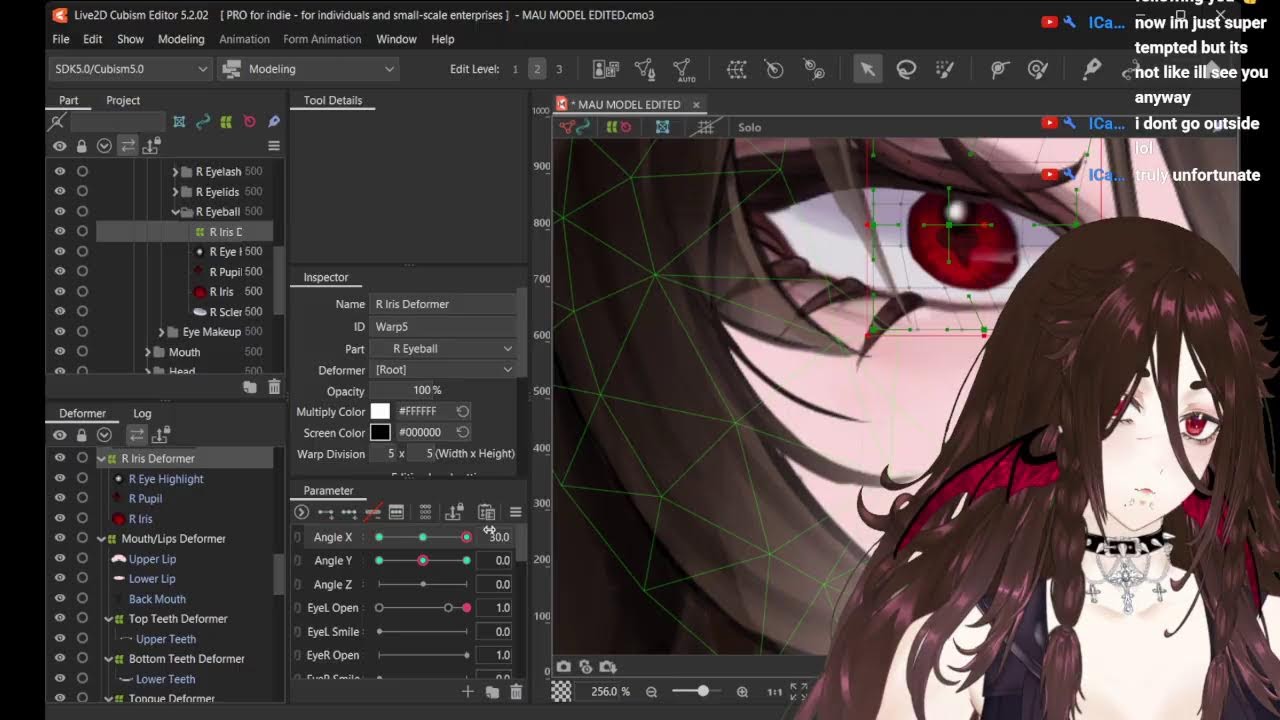Run the automatic mesh generator
Image resolution: width=1280 pixels, height=720 pixels.
(683, 69)
